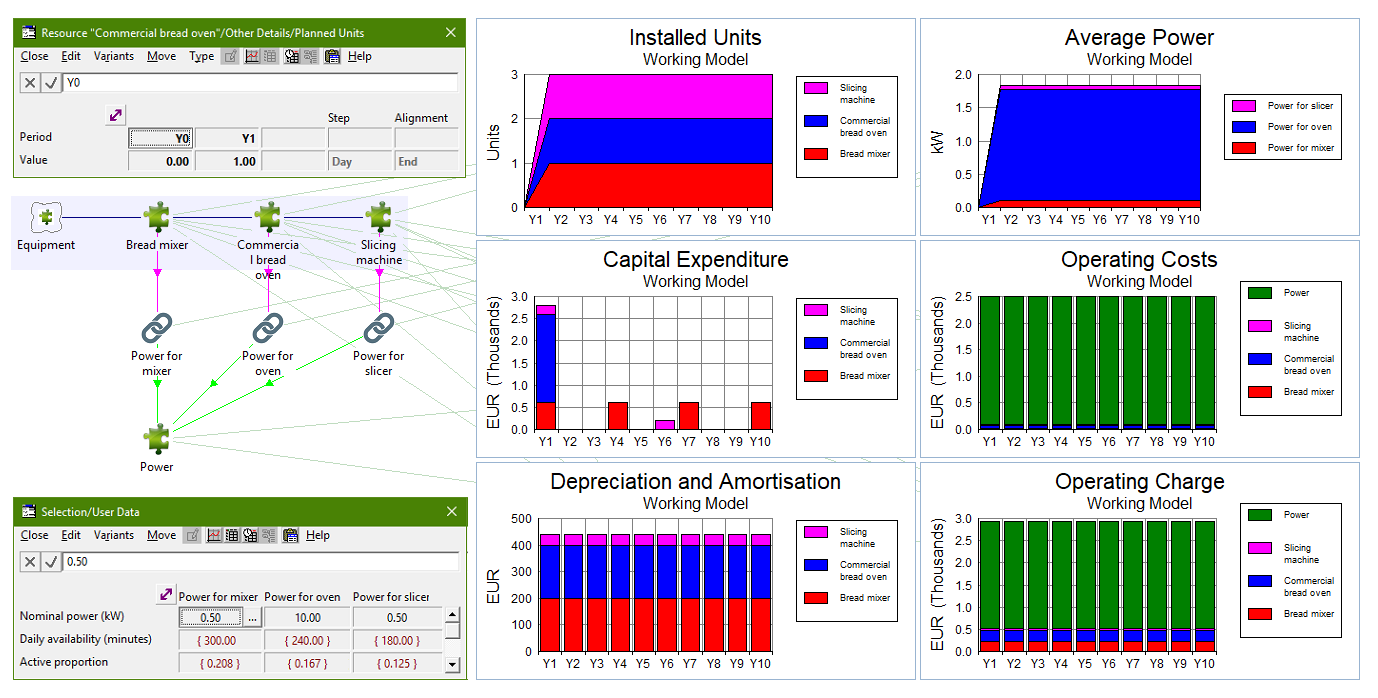Click the table grid icon in User Data toolbar
This screenshot has height=698, width=1378.
coord(232,535)
